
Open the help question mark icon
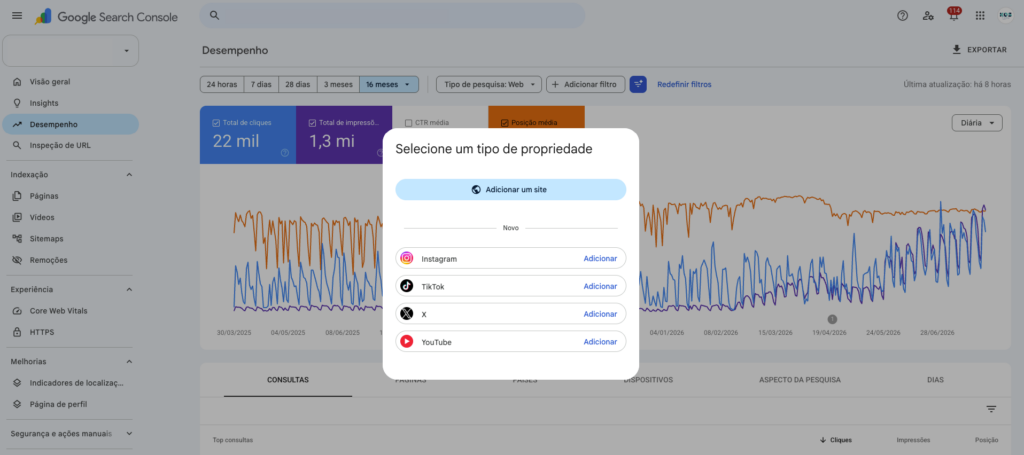tap(903, 16)
